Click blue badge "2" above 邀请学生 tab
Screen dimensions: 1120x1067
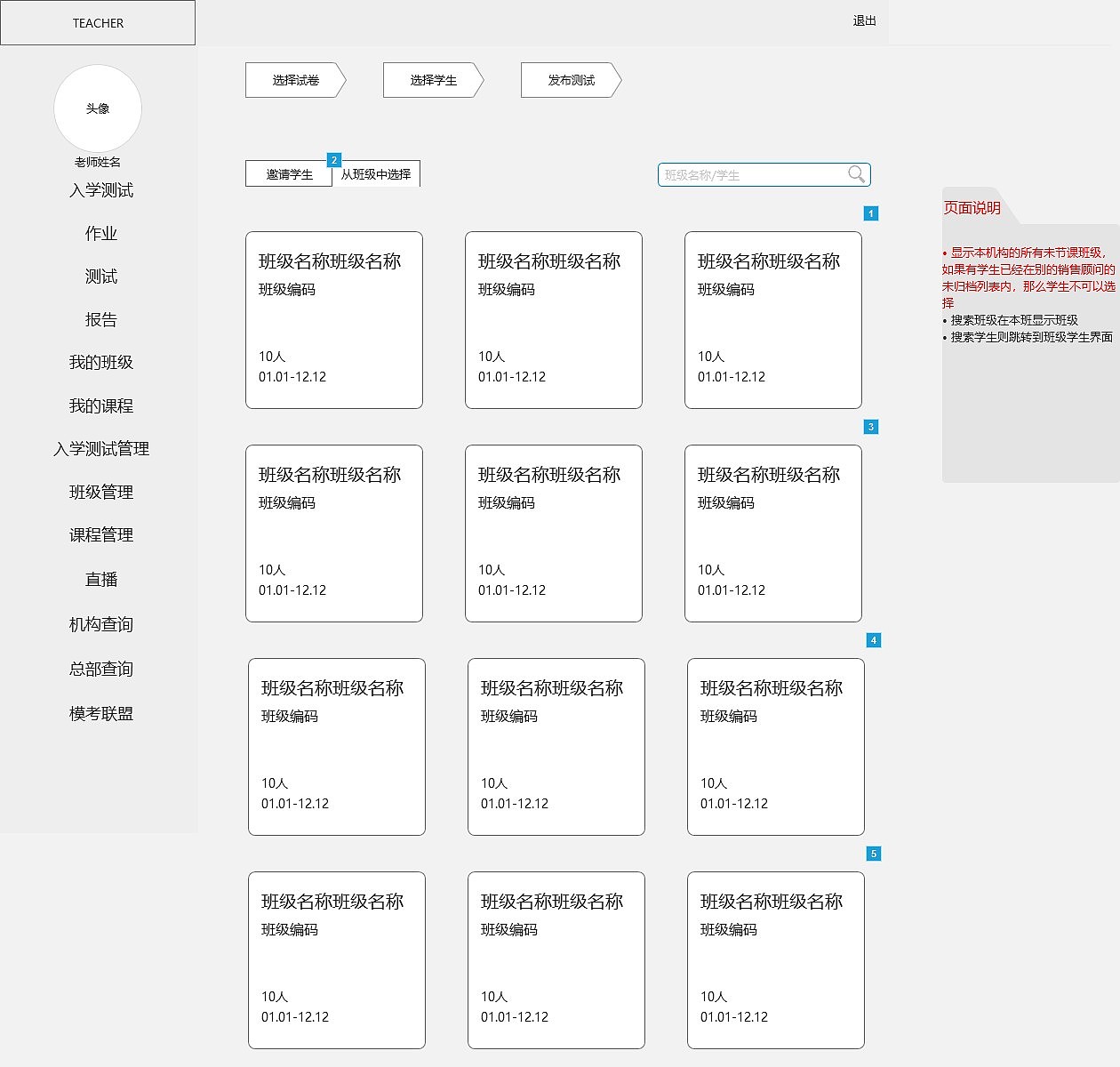[334, 160]
